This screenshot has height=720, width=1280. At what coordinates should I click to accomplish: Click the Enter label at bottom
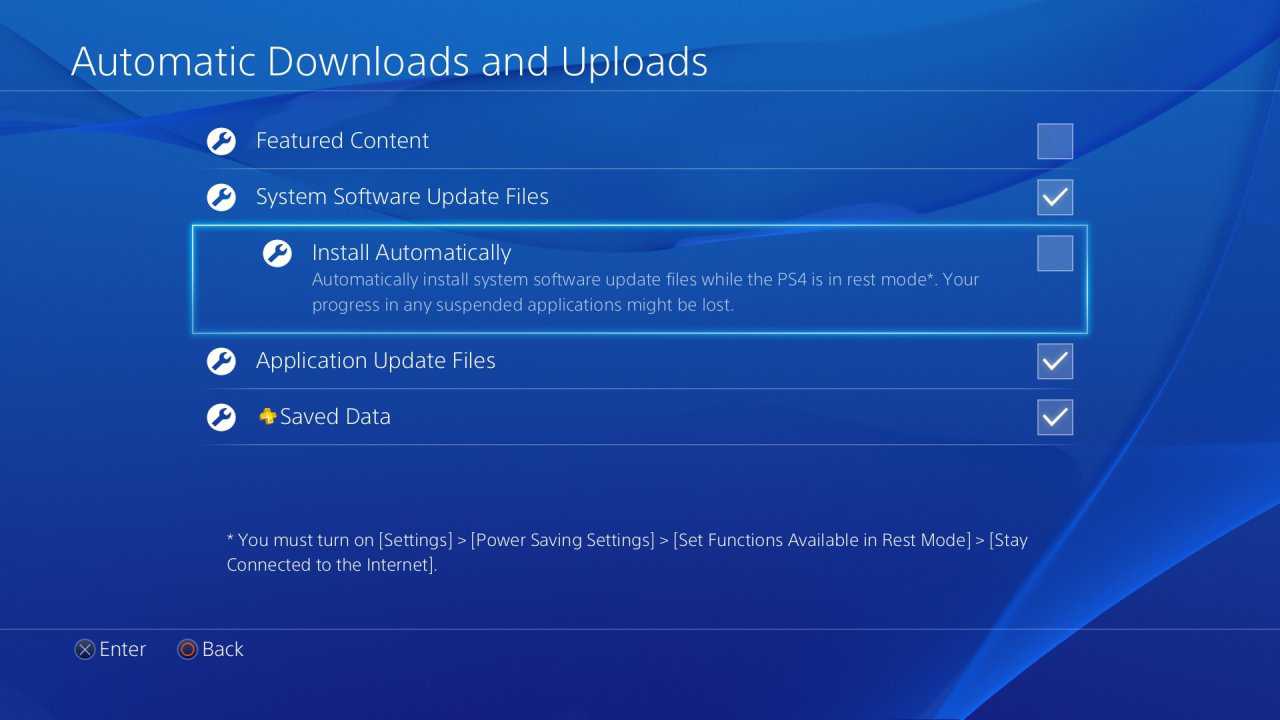tap(123, 650)
